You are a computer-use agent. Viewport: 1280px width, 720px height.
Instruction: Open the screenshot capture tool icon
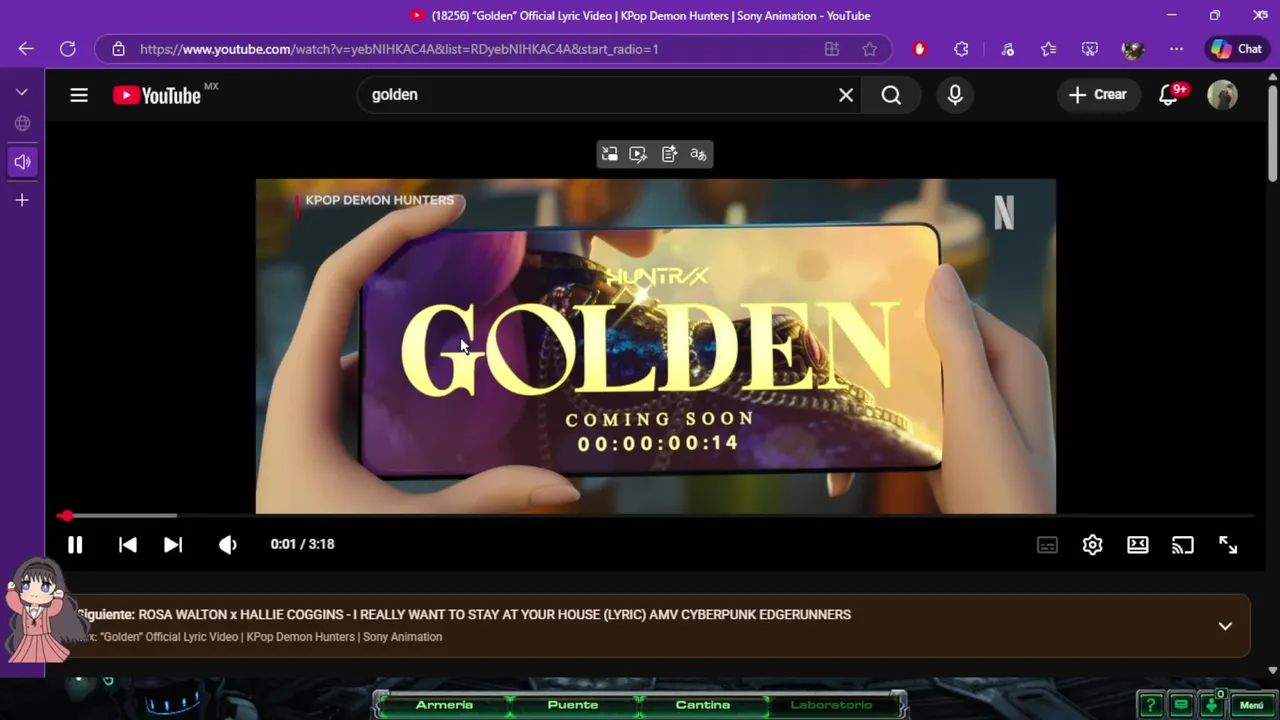click(x=1090, y=49)
